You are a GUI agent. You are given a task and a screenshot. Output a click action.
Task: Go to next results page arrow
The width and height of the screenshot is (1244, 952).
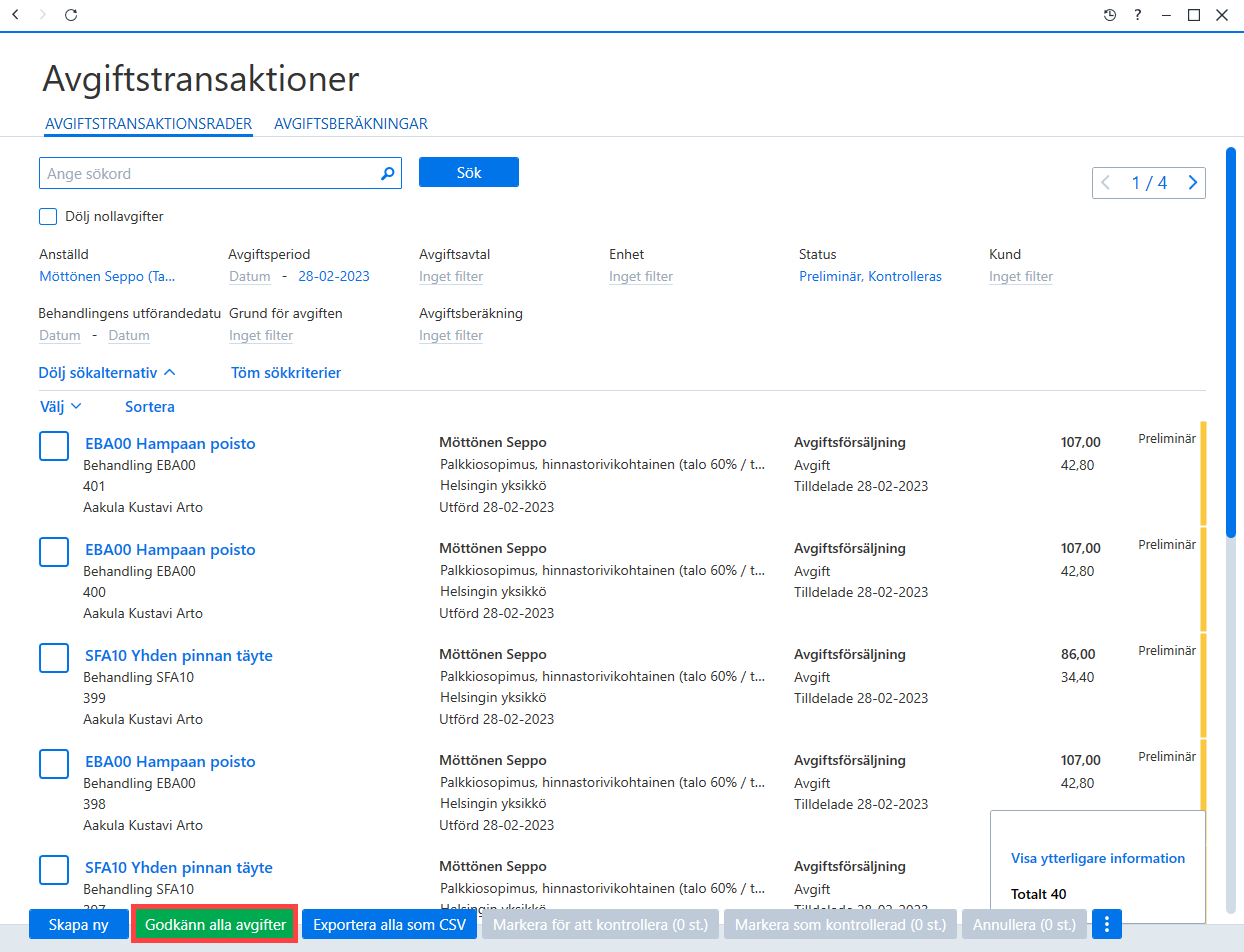click(1192, 183)
